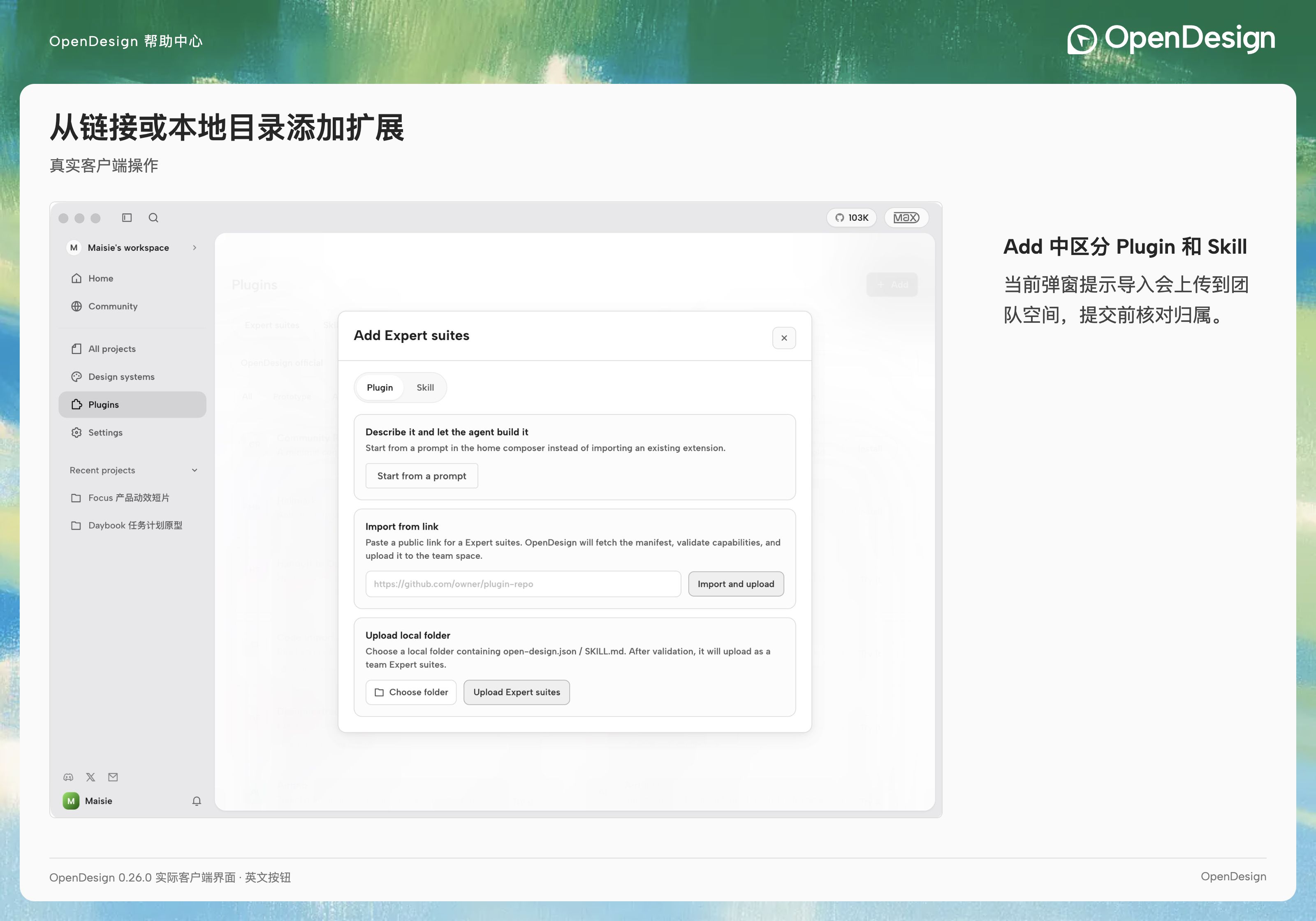Open Focus 产品动效短片 project

[x=132, y=498]
